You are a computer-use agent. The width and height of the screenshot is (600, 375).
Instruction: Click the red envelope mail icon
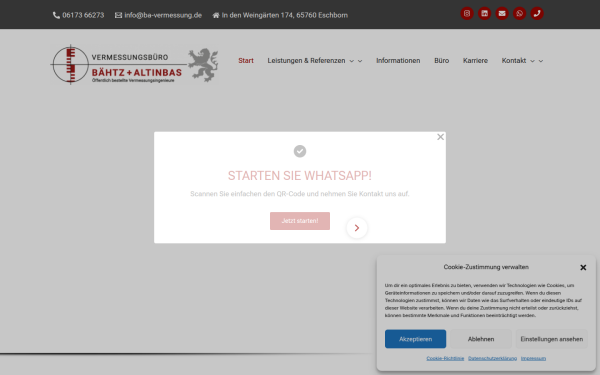tap(502, 13)
